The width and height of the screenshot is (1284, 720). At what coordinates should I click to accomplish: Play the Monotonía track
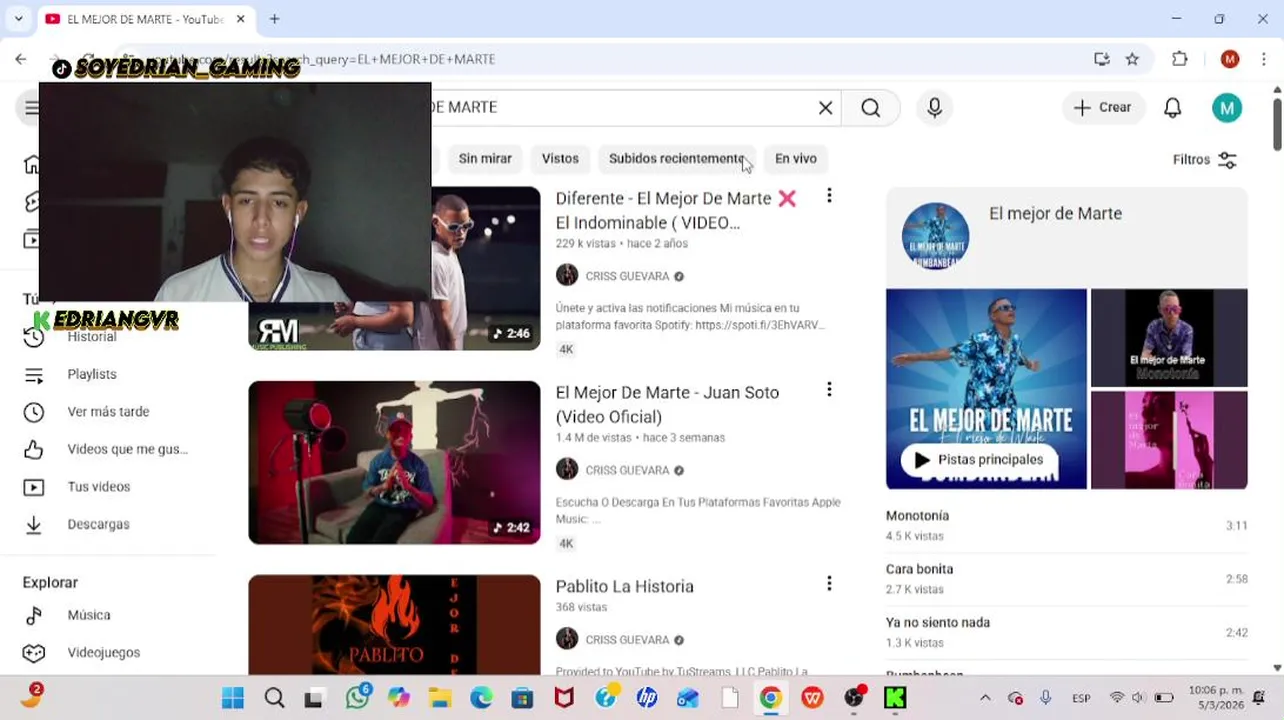(1066, 525)
